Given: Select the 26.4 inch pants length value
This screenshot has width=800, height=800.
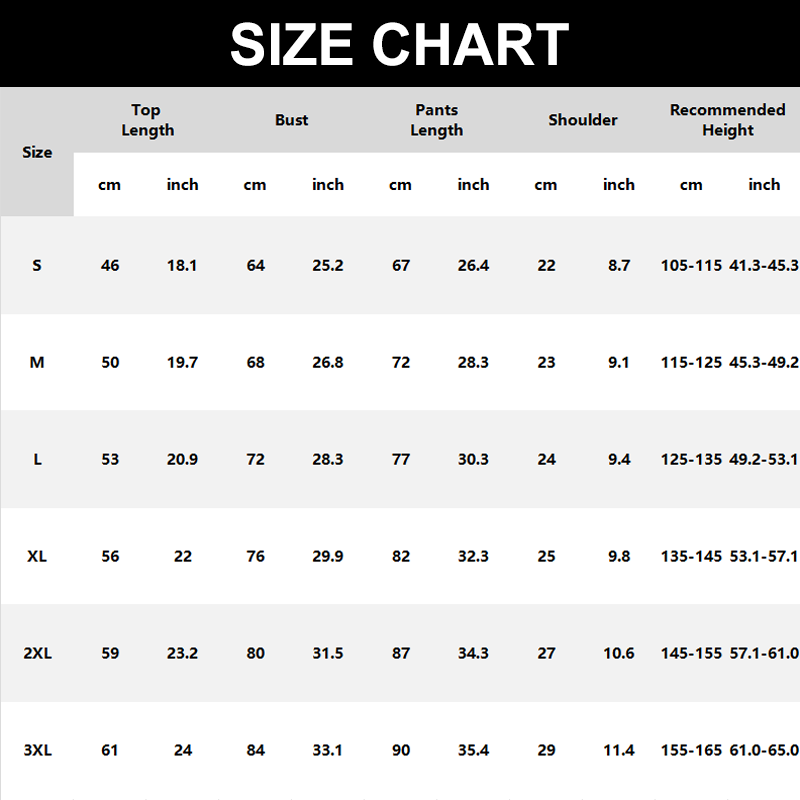Looking at the screenshot, I should (x=473, y=266).
